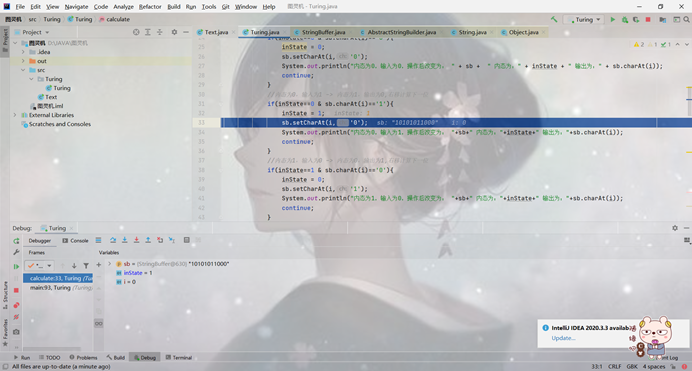Viewport: 692px width, 371px height.
Task: Collapse the Turing package folder
Action: (x=31, y=79)
